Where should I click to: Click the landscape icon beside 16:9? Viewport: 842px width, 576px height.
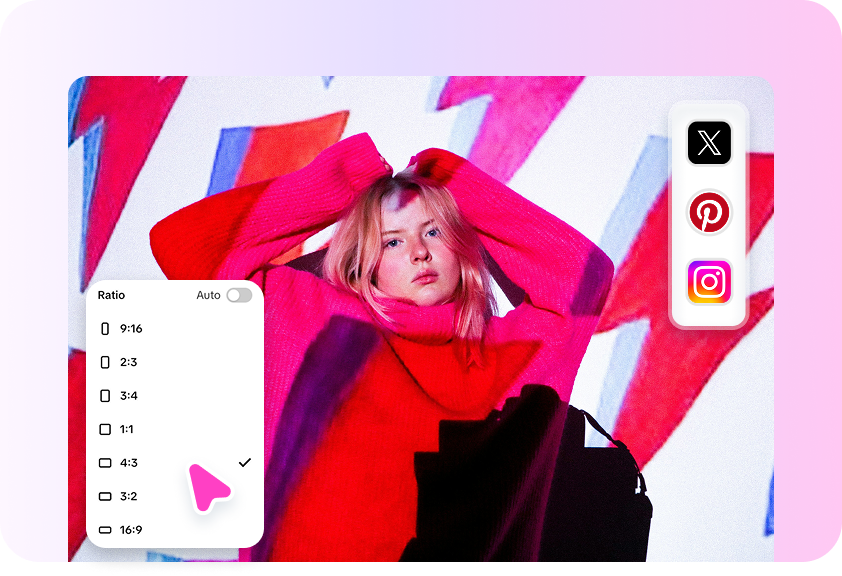click(106, 530)
